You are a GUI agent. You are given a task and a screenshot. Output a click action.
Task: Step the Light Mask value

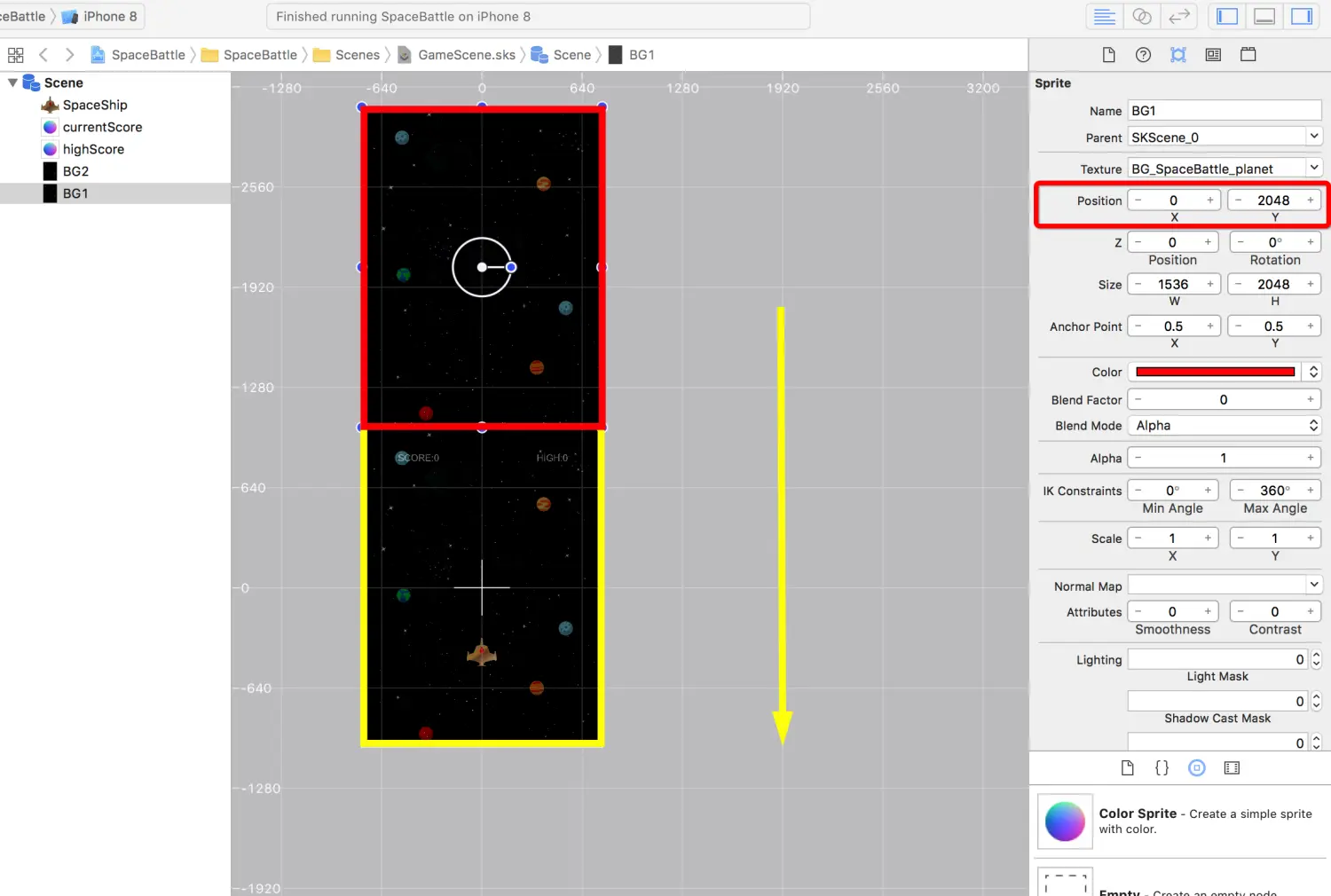tap(1316, 659)
